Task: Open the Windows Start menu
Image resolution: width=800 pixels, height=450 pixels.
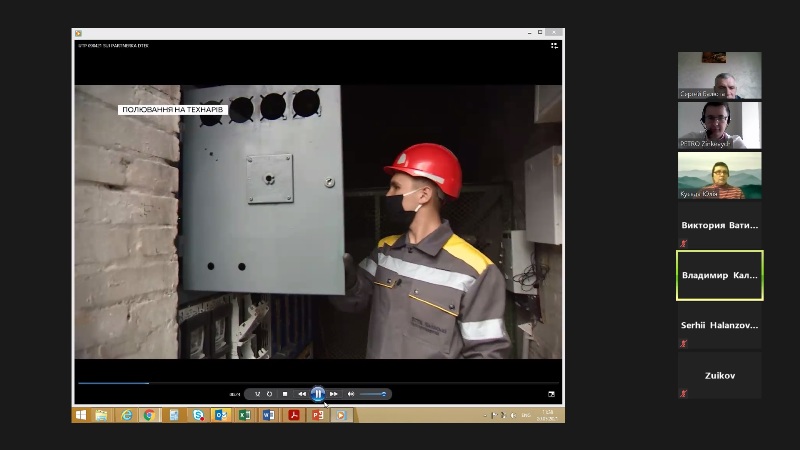Action: coord(81,415)
